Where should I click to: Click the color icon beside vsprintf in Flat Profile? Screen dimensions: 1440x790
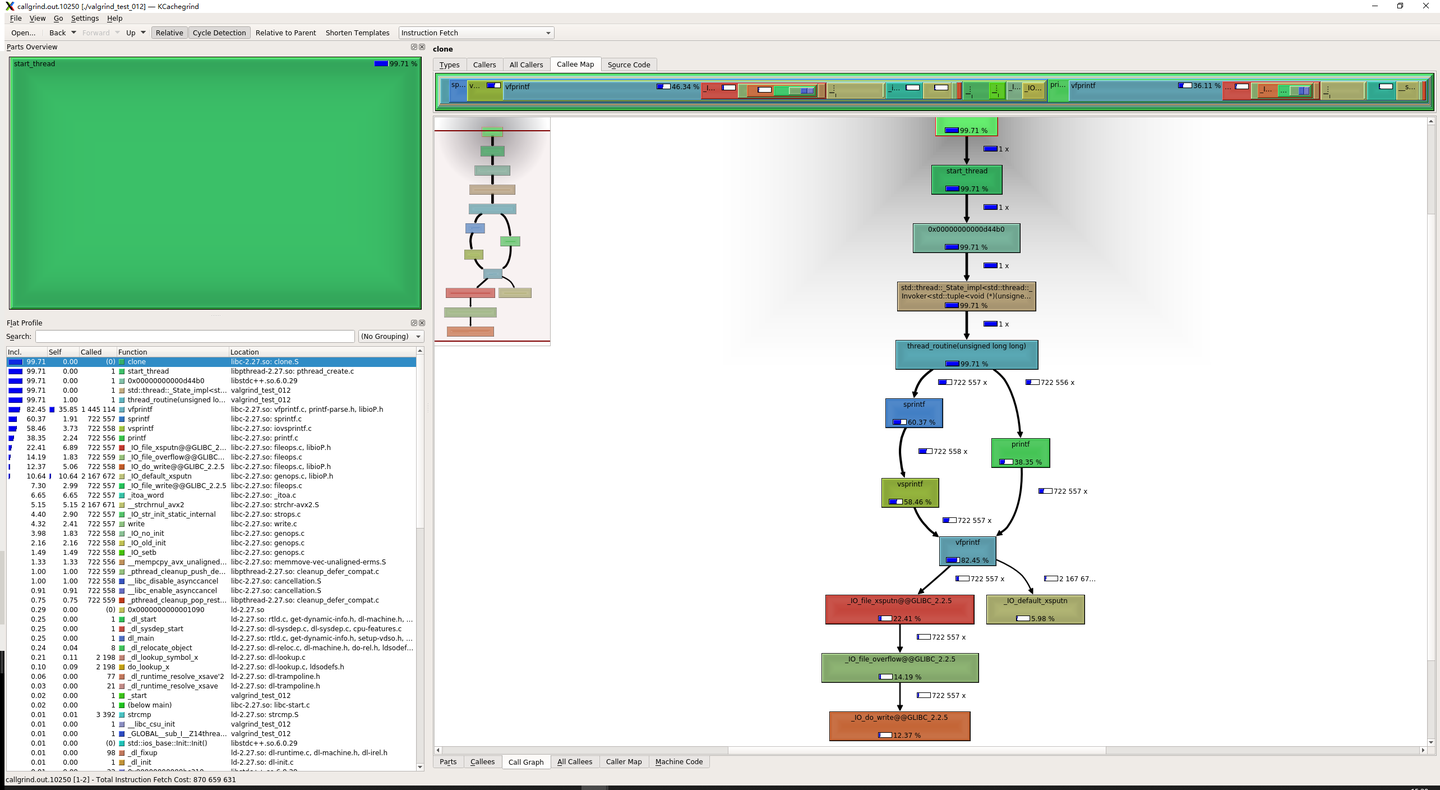point(122,428)
